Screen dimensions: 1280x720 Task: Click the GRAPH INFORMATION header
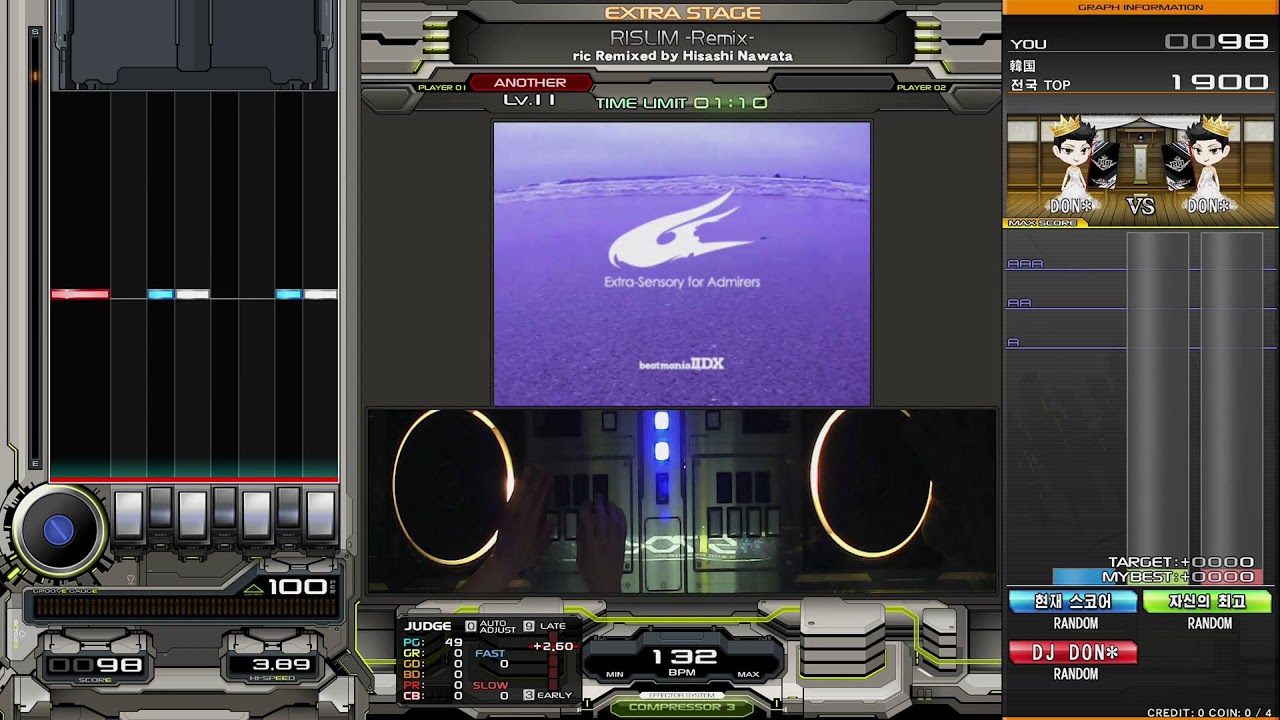(x=1141, y=7)
